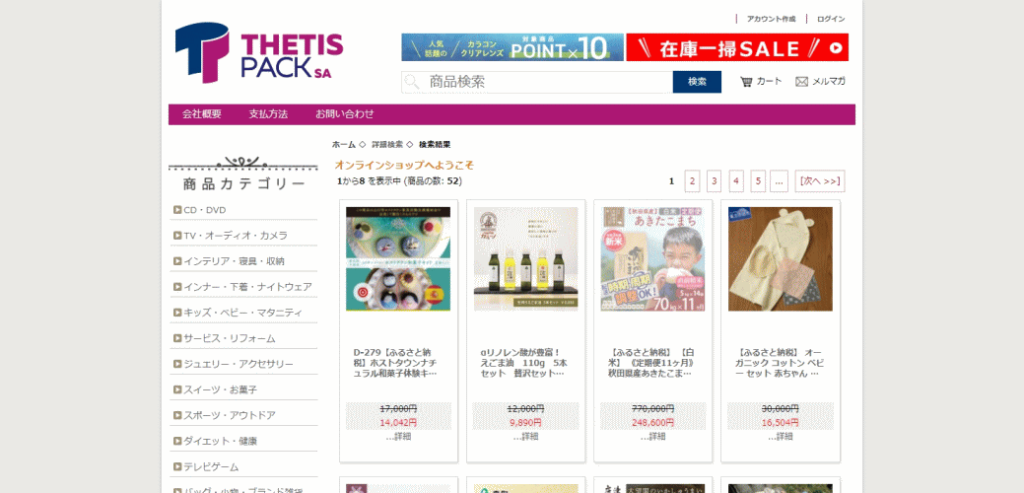Click …詳細 under the 16,504円 product
Screen dimensions: 1024x493
click(x=780, y=436)
